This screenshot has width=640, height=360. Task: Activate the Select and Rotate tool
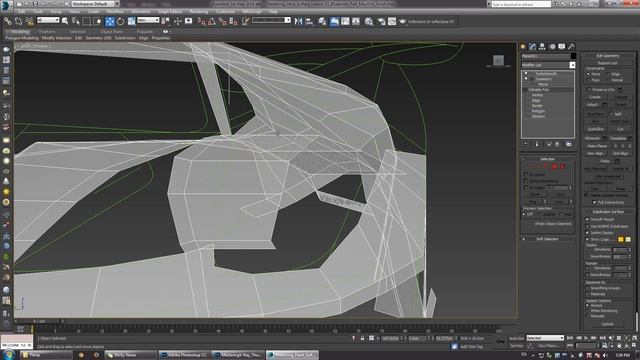pos(120,21)
